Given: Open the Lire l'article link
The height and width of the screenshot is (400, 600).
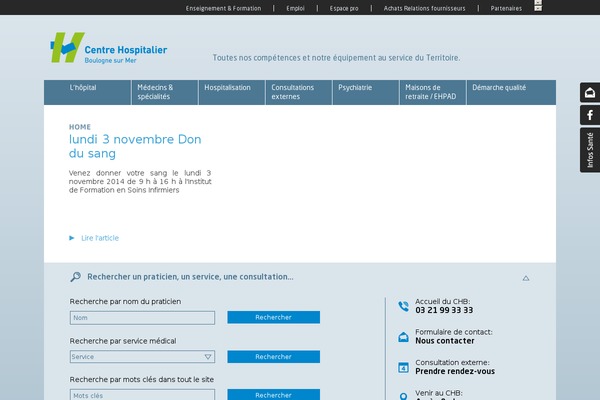Looking at the screenshot, I should pos(100,238).
